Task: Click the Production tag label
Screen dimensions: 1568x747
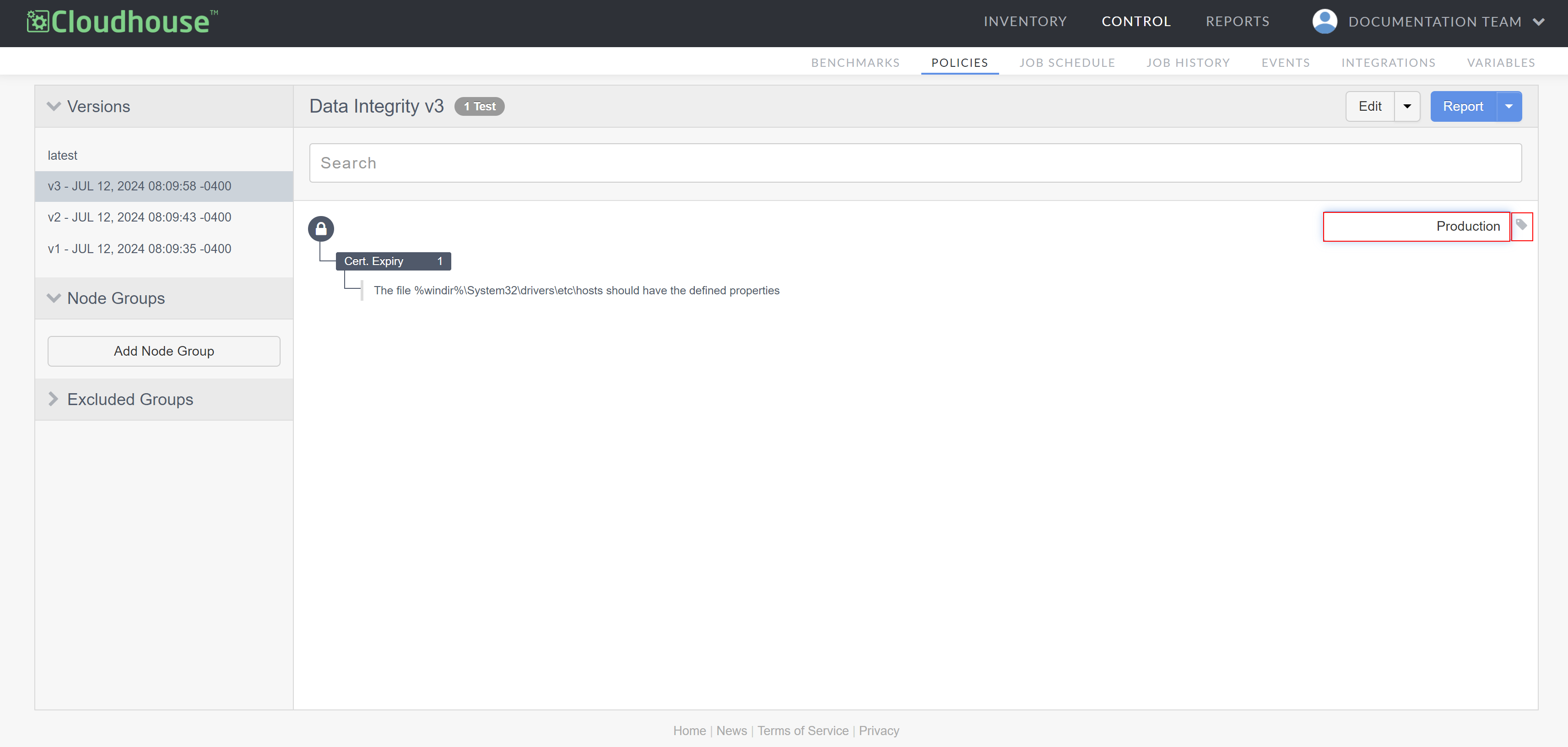Action: click(x=1468, y=227)
